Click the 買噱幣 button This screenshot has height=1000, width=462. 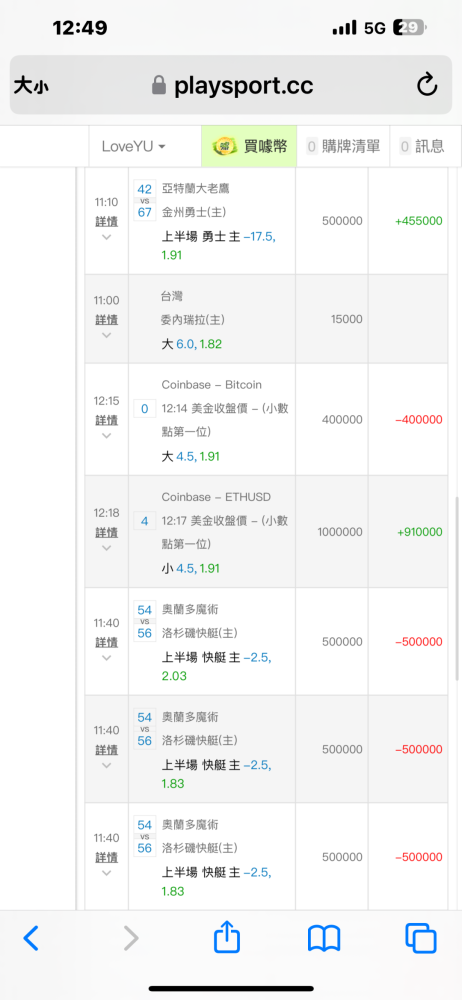click(x=249, y=146)
